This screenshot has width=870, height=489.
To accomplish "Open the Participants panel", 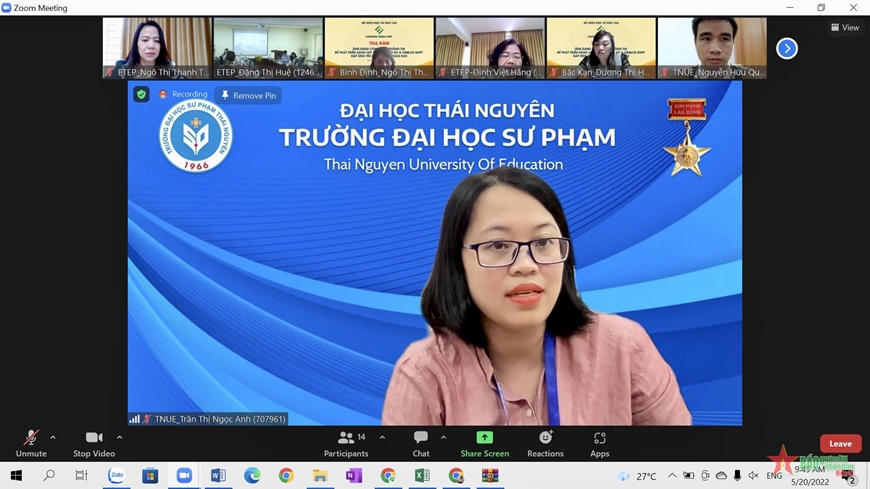I will (346, 443).
